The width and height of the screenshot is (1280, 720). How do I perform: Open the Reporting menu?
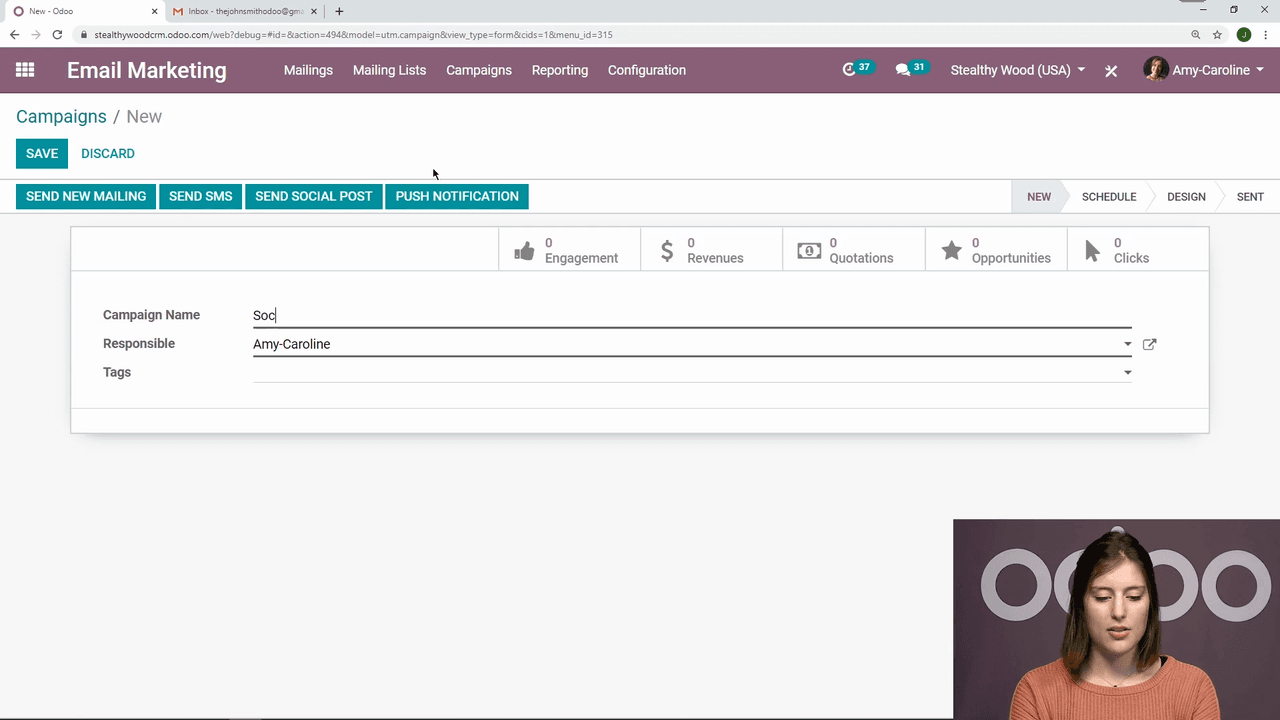559,70
